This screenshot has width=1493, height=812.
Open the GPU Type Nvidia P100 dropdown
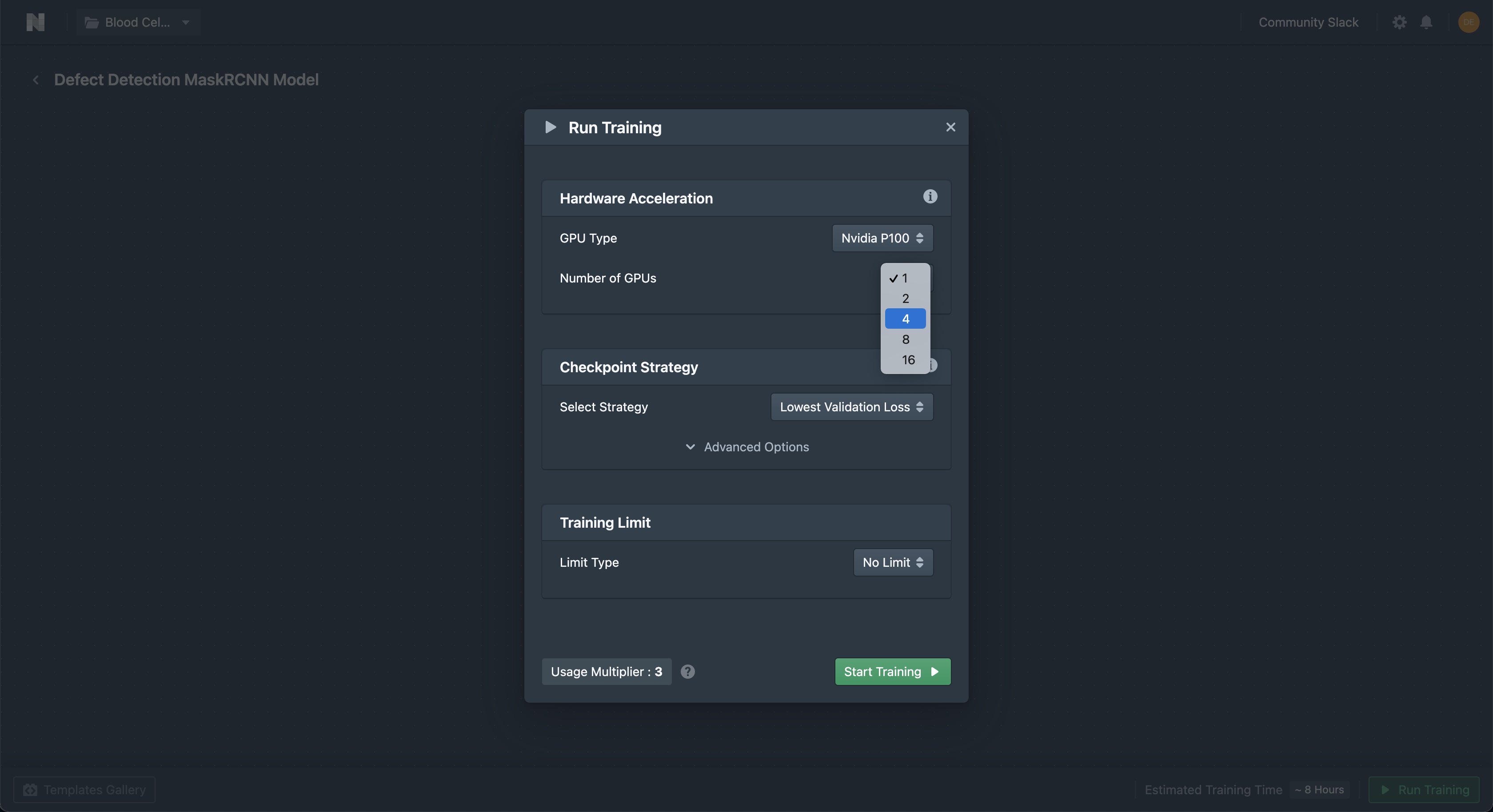[882, 238]
